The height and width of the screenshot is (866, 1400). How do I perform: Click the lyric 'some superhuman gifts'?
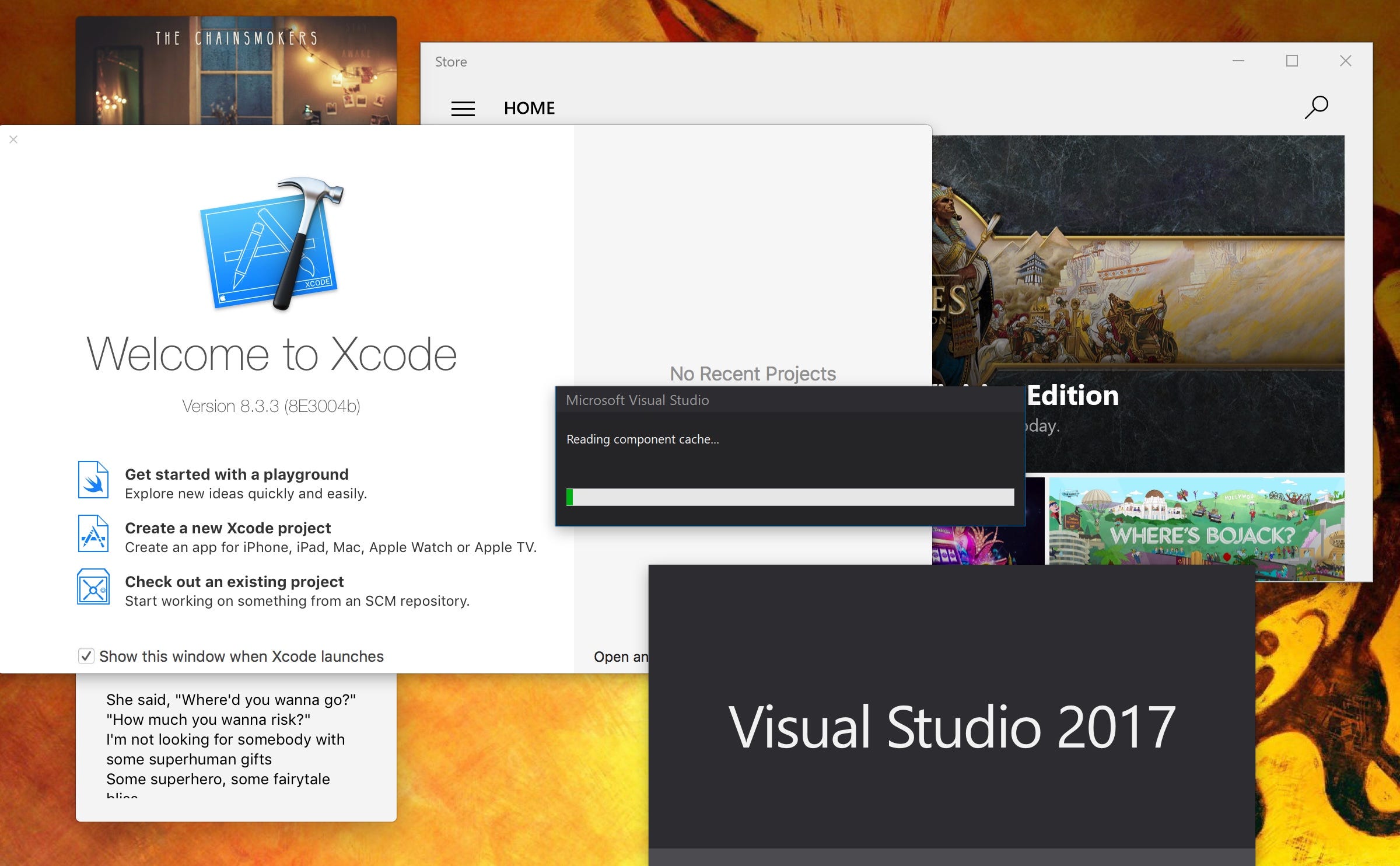click(x=189, y=759)
